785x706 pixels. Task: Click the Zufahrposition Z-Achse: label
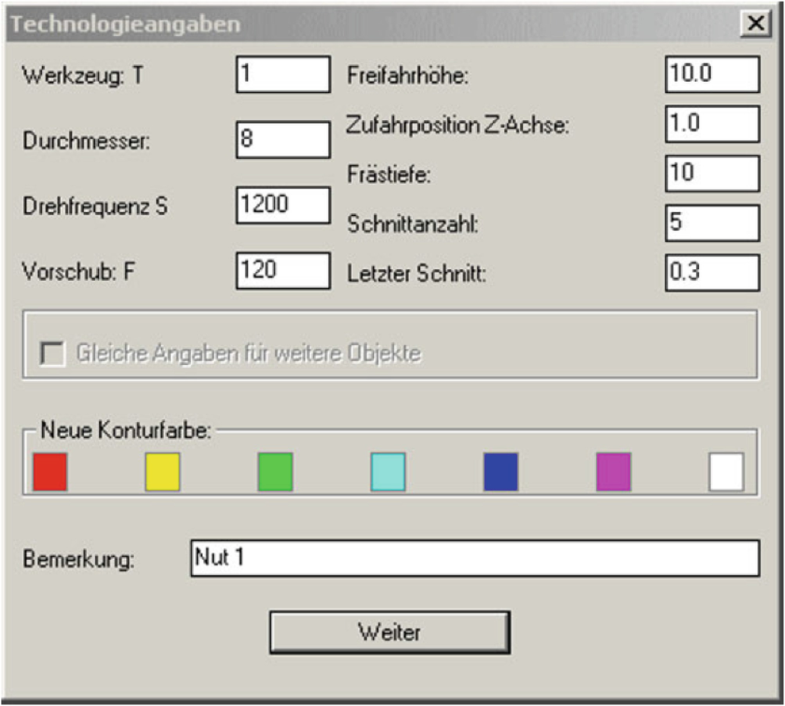pyautogui.click(x=458, y=125)
